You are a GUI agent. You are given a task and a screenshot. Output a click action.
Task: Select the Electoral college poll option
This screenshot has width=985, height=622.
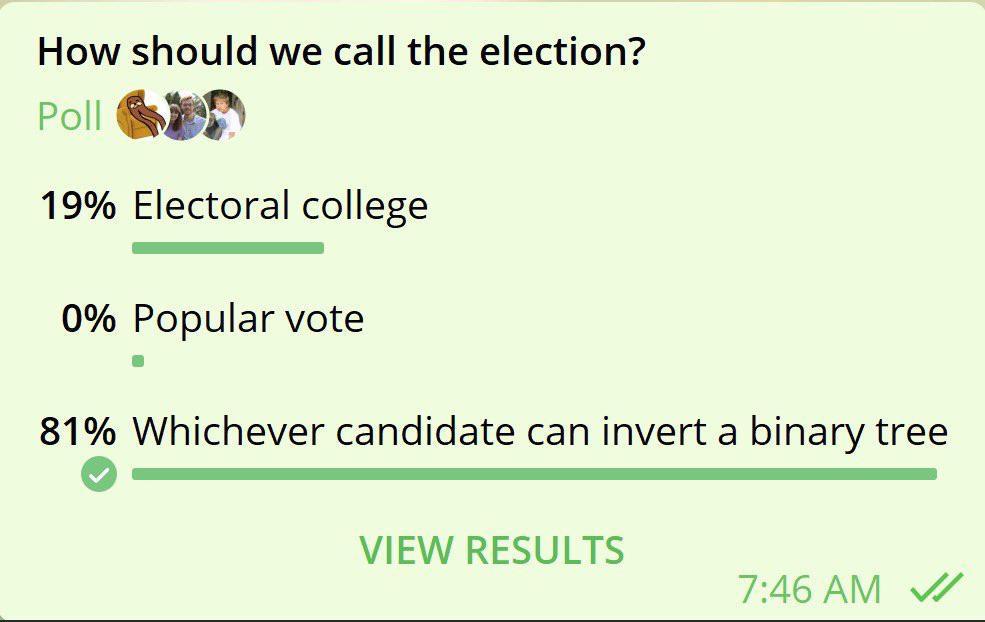[280, 206]
